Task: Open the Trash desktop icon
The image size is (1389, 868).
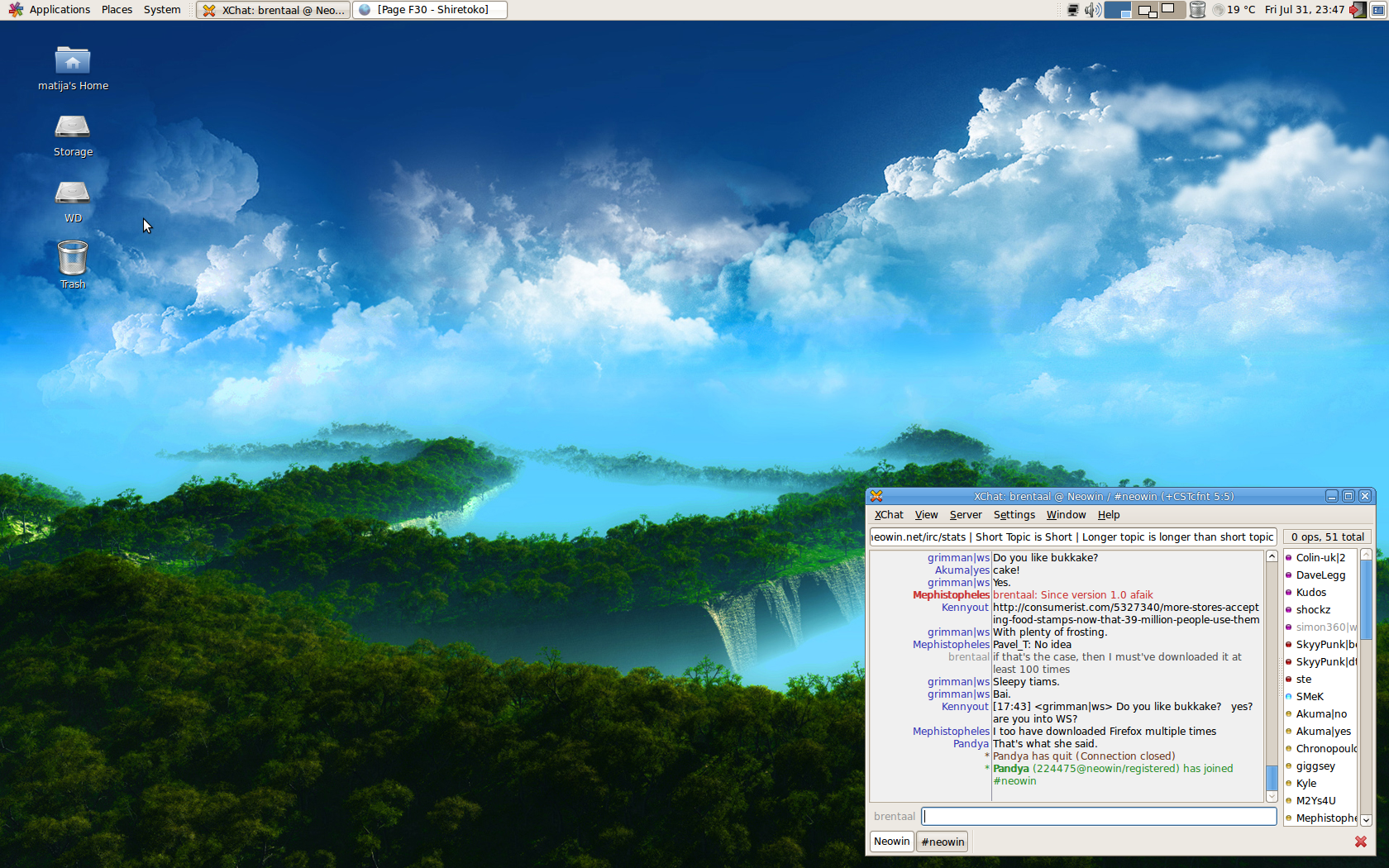Action: coord(73,260)
